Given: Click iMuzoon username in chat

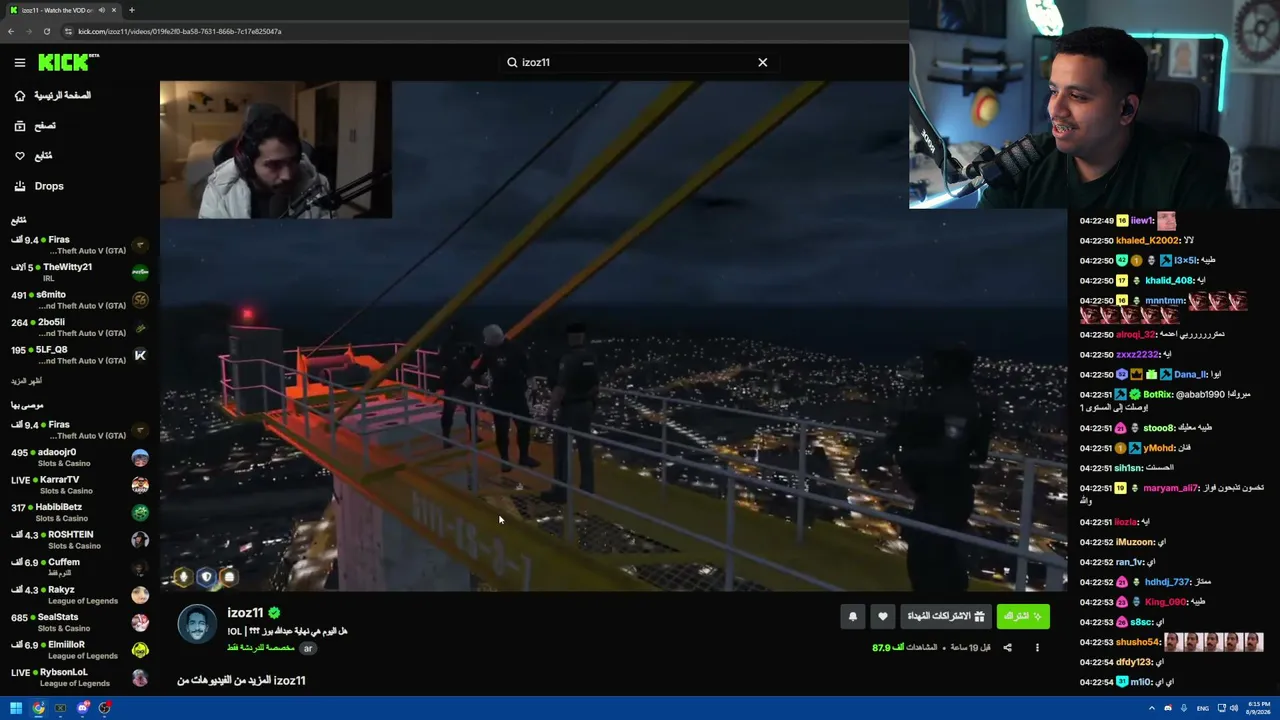Looking at the screenshot, I should (1135, 542).
